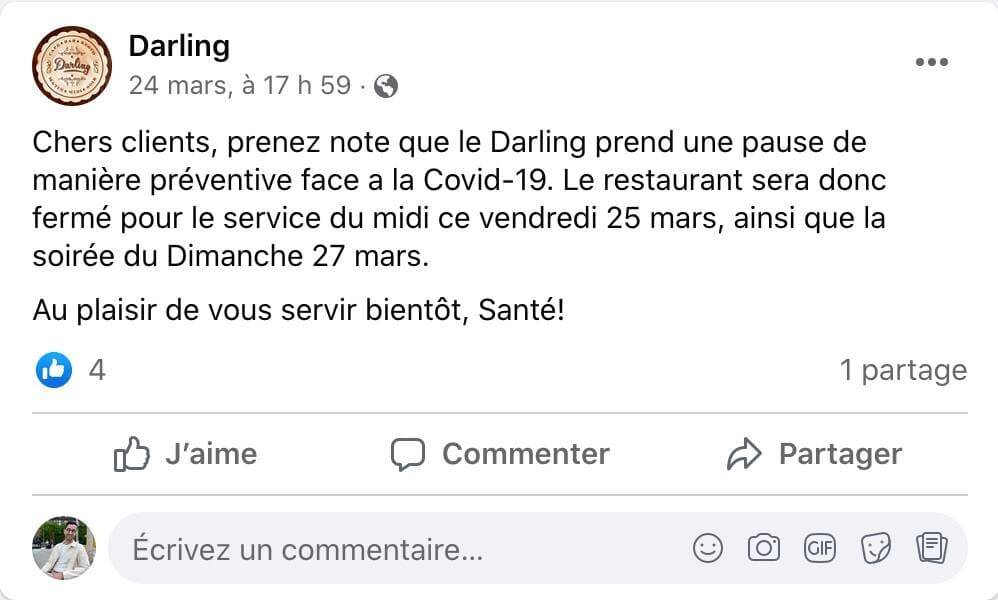Click the Darling page profile picture
Viewport: 998px width, 600px height.
pos(72,66)
